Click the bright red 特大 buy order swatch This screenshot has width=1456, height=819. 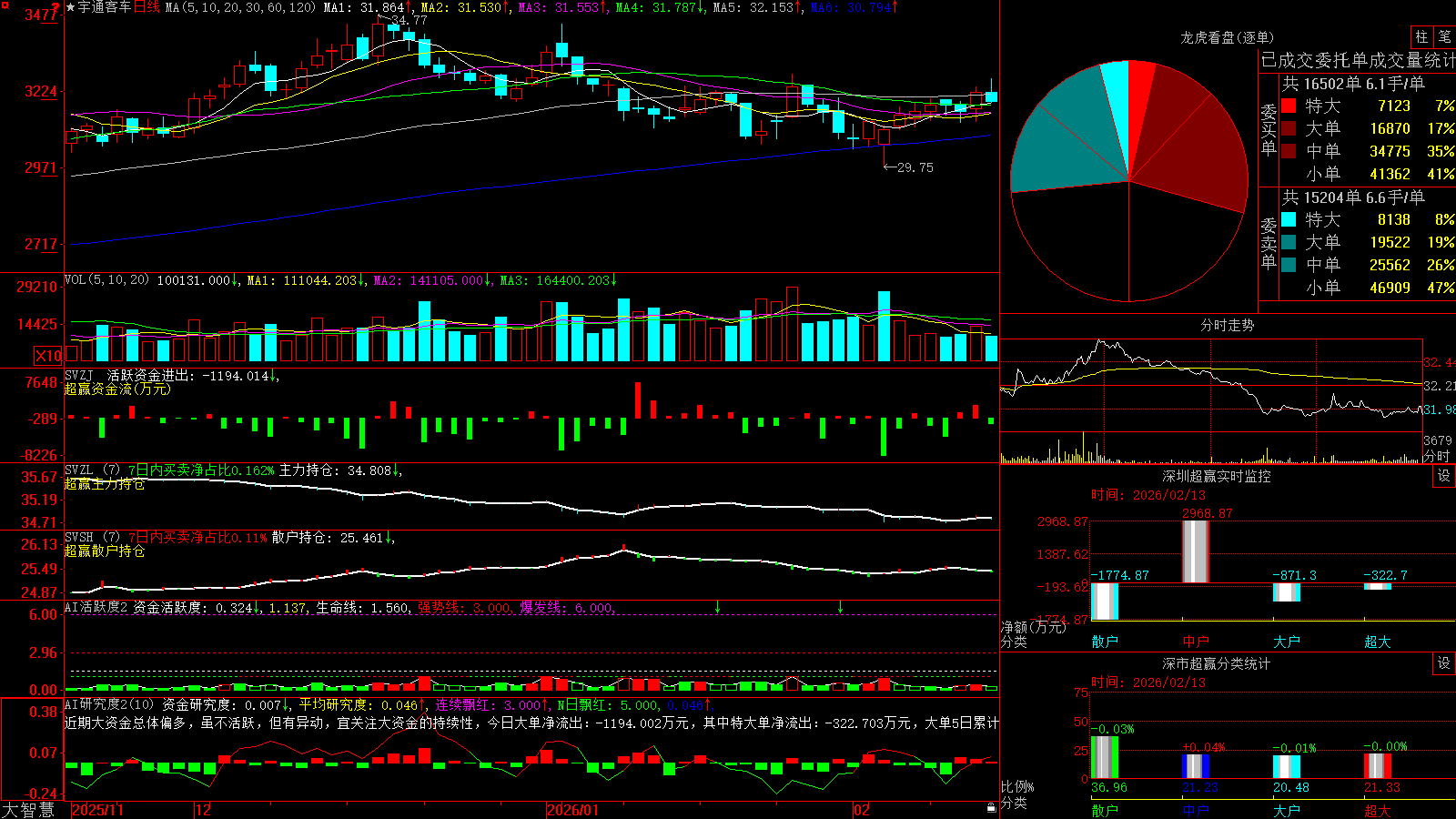click(x=1289, y=106)
